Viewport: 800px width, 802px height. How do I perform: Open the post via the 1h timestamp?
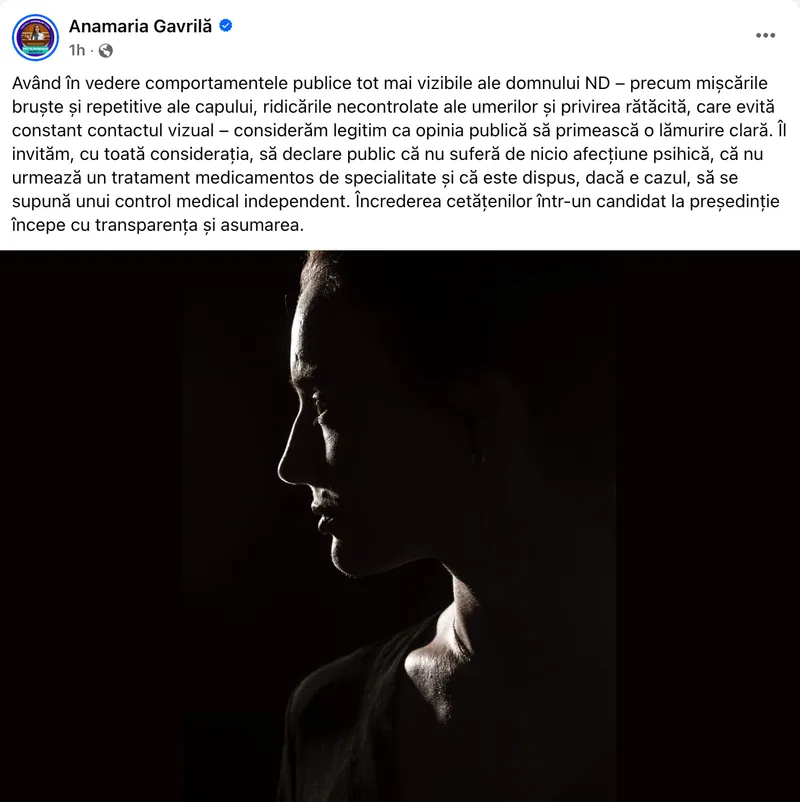coord(77,50)
